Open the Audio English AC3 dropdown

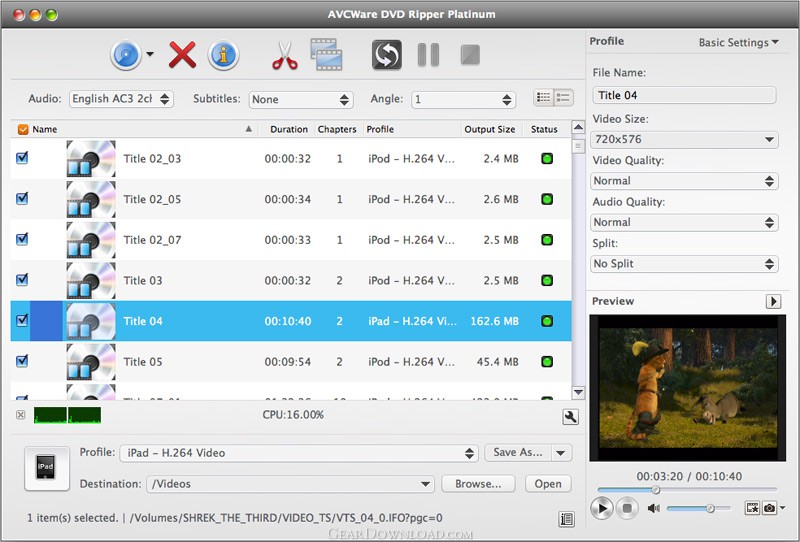pyautogui.click(x=121, y=99)
